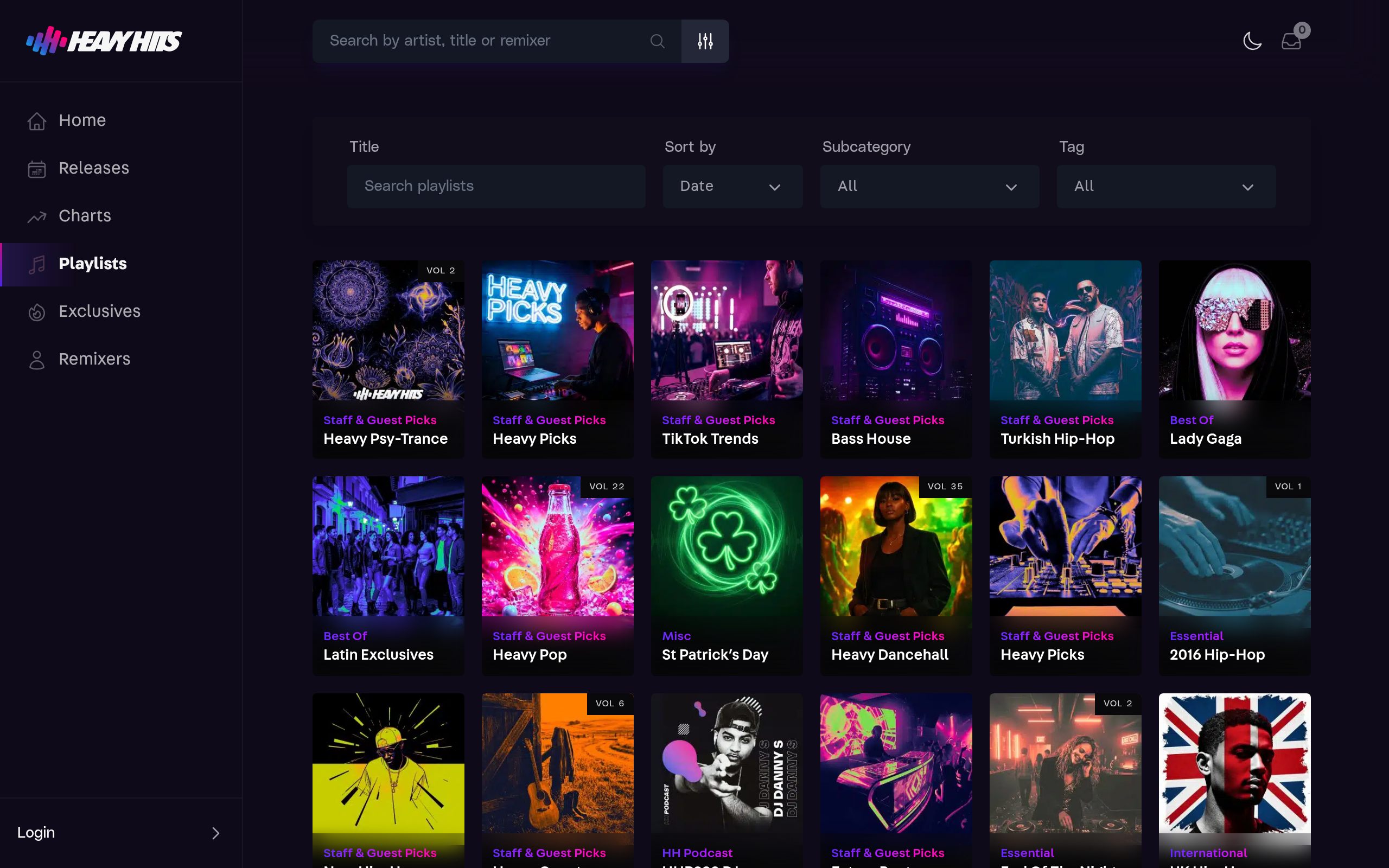
Task: Click the Search playlists title field
Action: [496, 186]
